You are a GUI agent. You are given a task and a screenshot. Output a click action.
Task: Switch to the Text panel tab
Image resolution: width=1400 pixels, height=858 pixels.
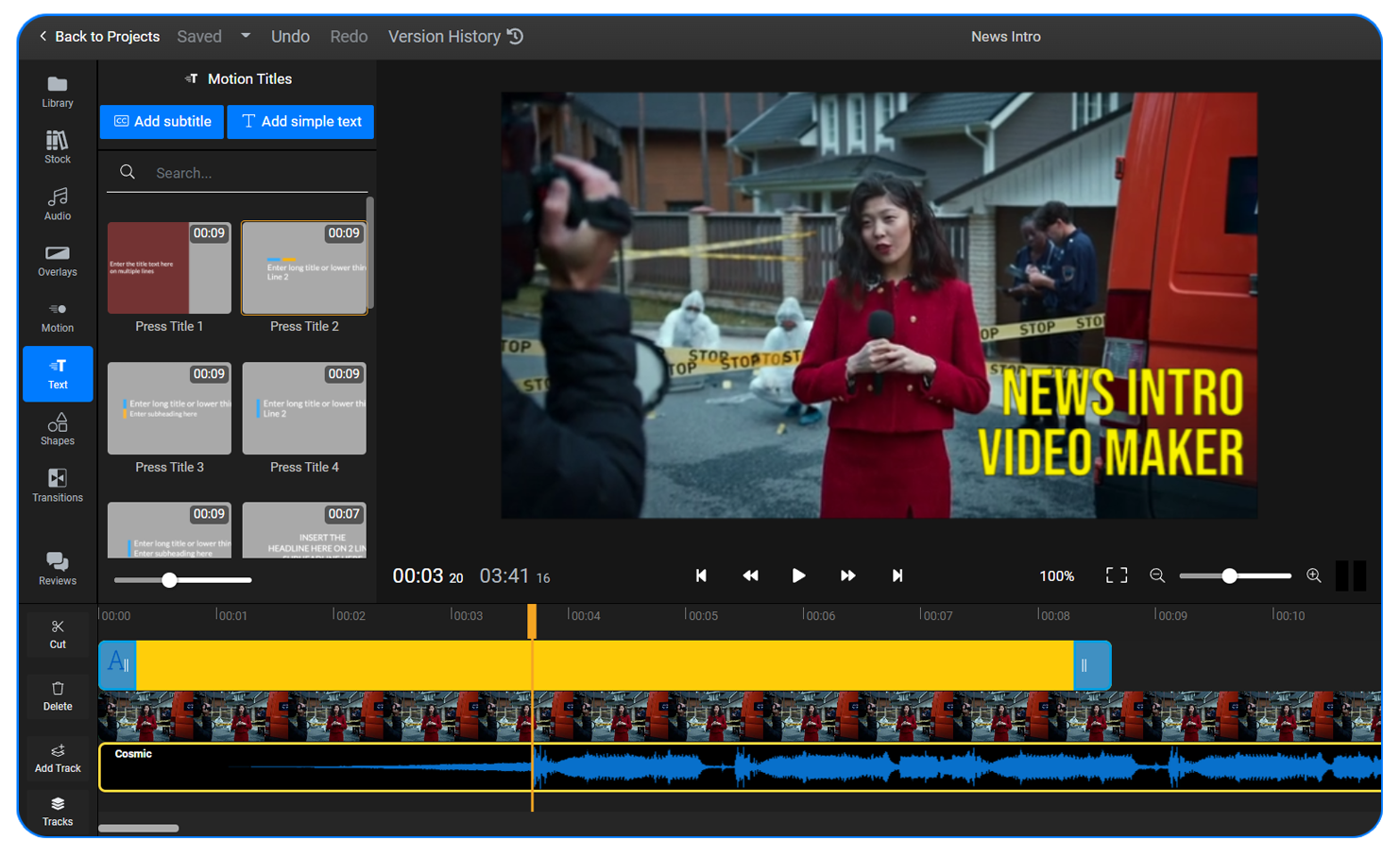pyautogui.click(x=57, y=373)
